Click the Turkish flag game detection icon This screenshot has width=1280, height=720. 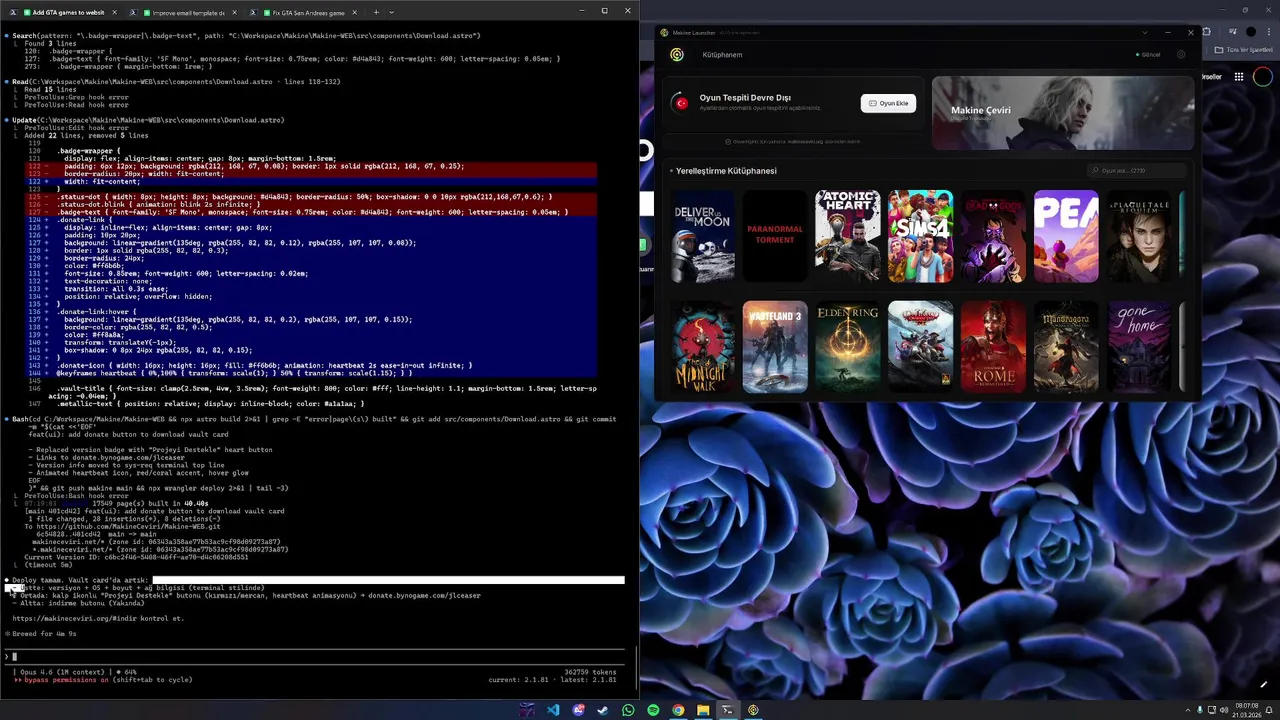(x=683, y=103)
